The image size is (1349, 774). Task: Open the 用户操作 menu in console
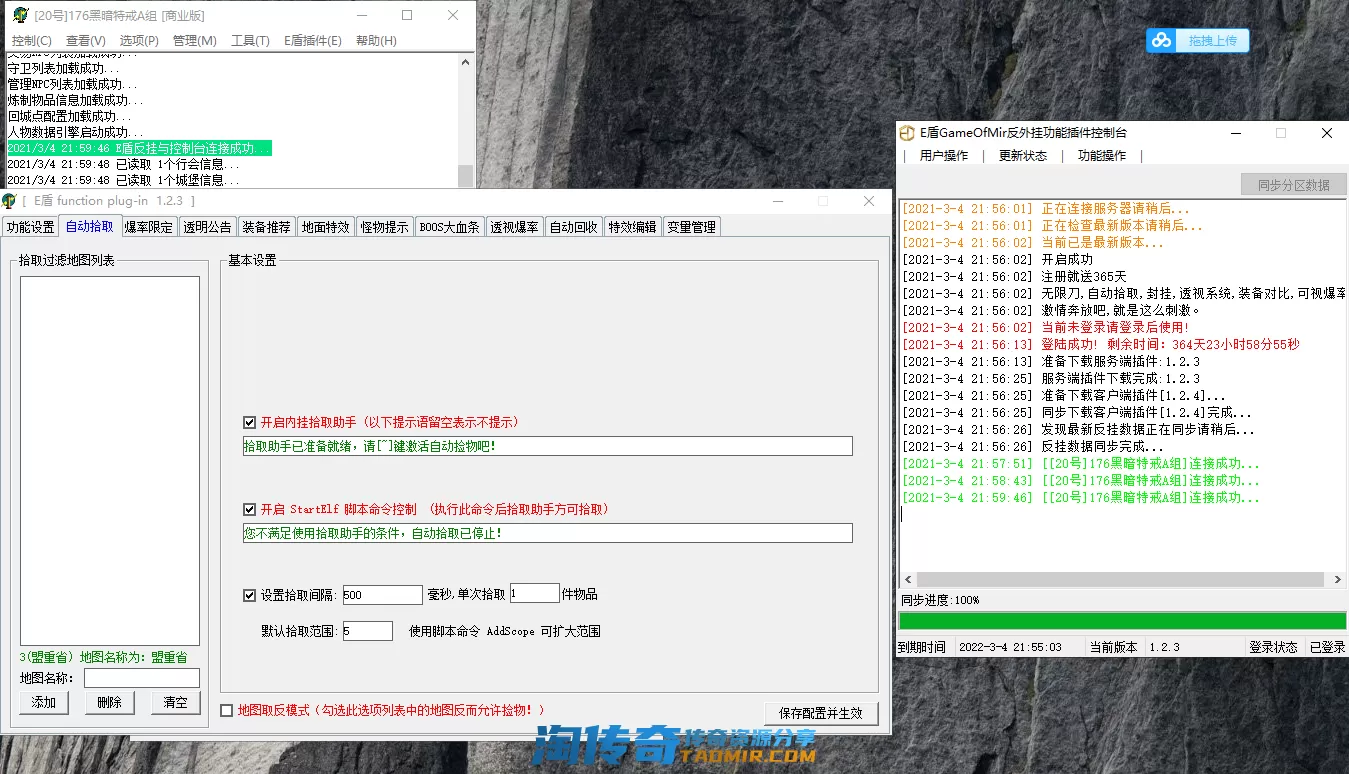[x=943, y=156]
